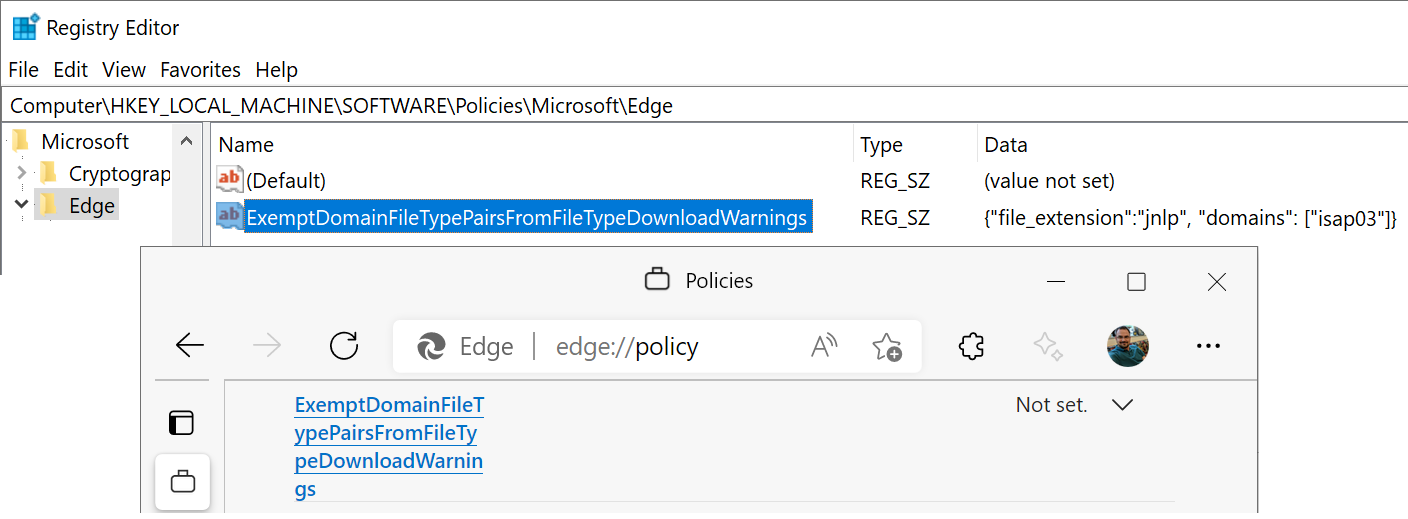Open Edge settings and more menu

[1208, 346]
